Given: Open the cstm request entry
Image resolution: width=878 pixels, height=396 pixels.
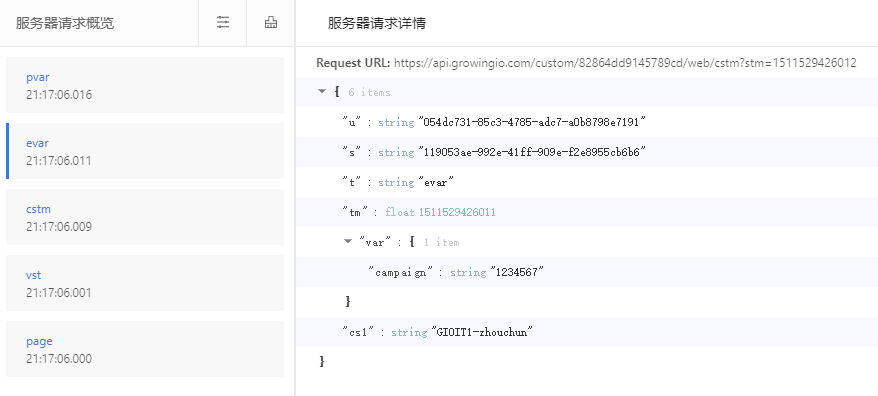Looking at the screenshot, I should pos(145,217).
